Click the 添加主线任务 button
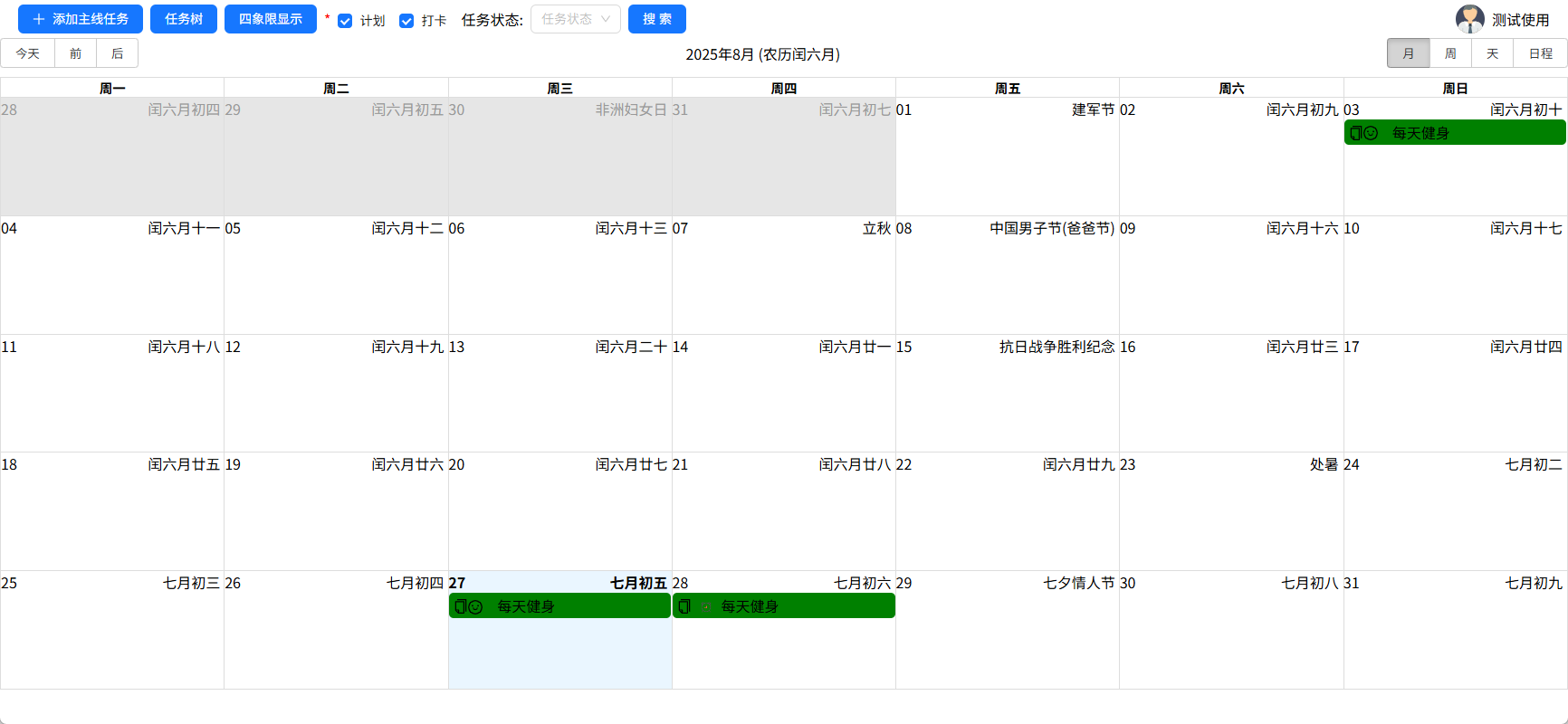 click(81, 19)
